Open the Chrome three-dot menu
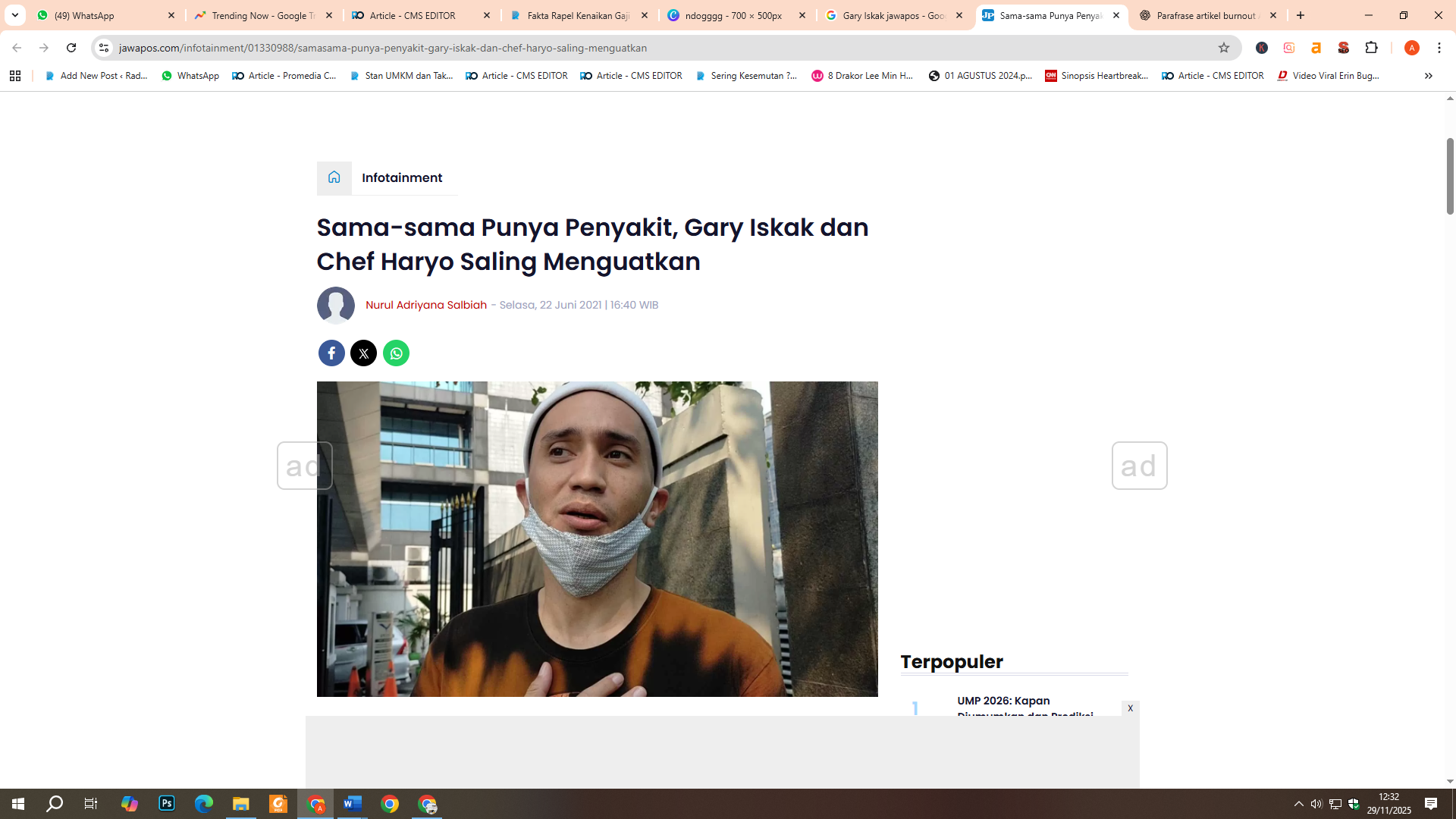Screen dimensions: 1456x819 [x=1439, y=47]
